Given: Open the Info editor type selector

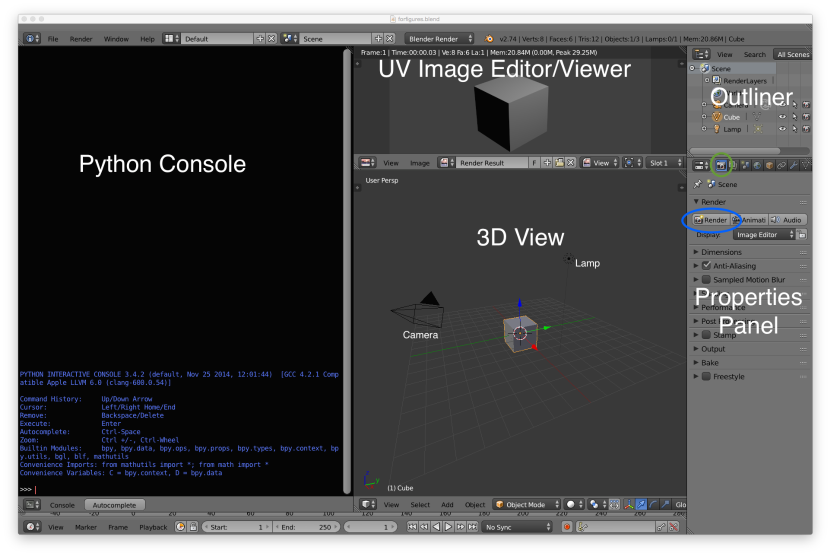Looking at the screenshot, I should [x=32, y=39].
